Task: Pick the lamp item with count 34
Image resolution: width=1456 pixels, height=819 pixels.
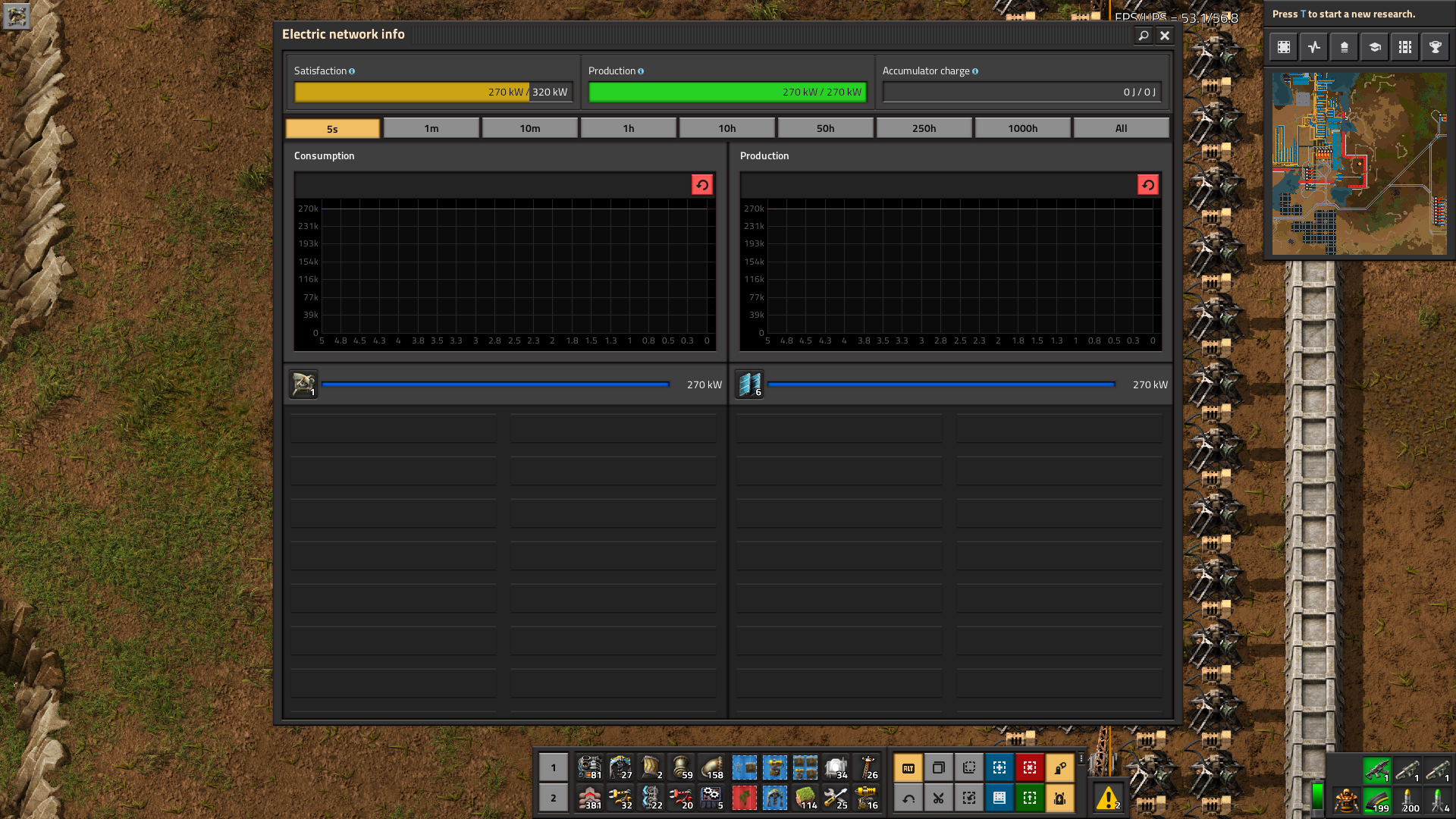Action: tap(836, 767)
